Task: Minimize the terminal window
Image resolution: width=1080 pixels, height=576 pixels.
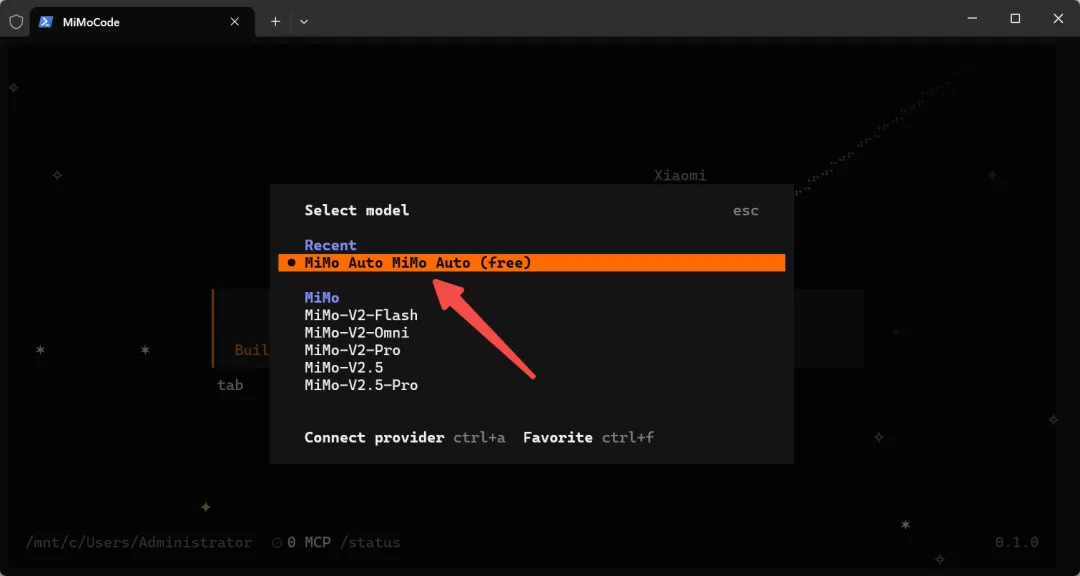Action: point(971,19)
